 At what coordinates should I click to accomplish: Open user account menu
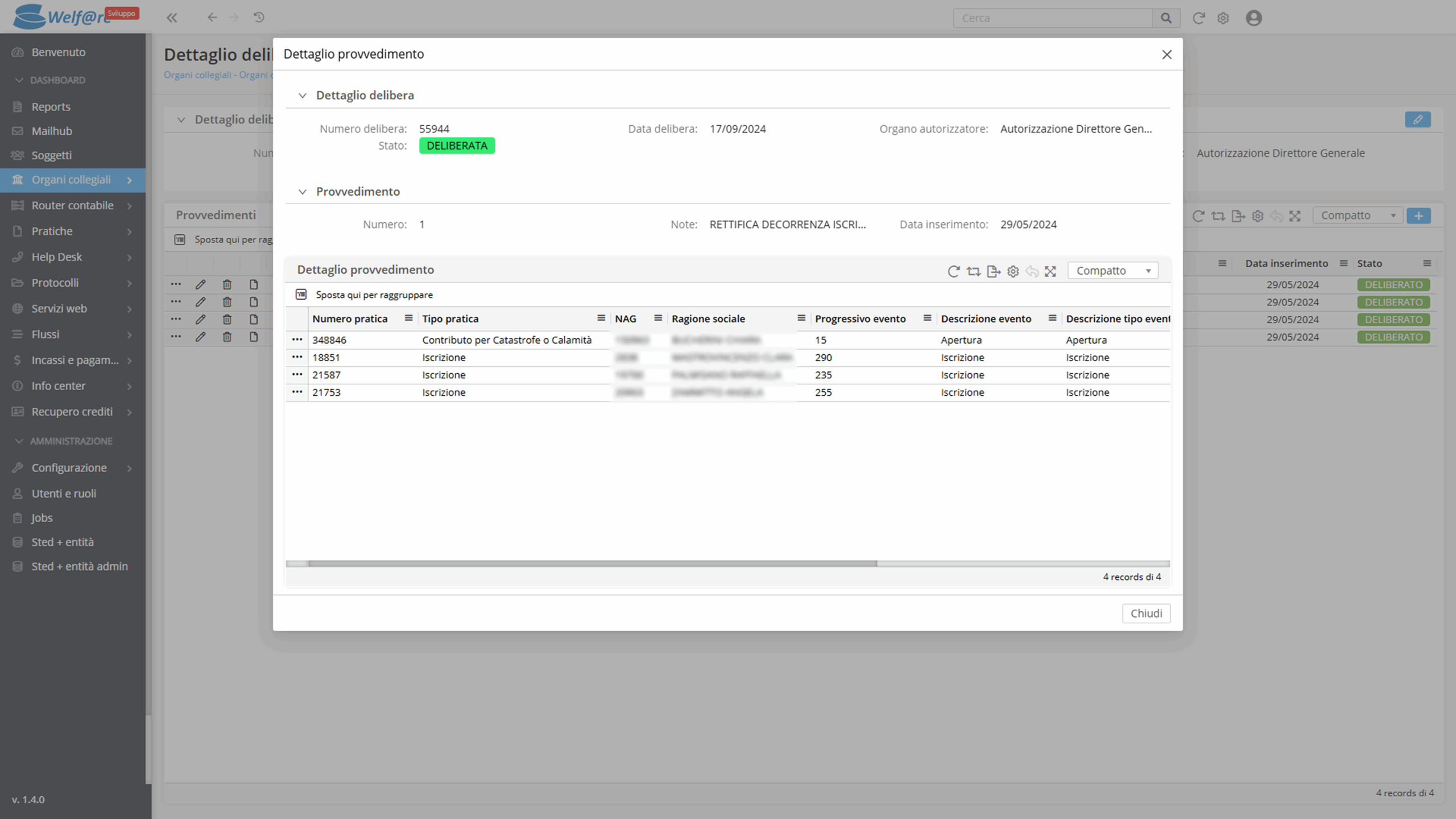click(1254, 18)
